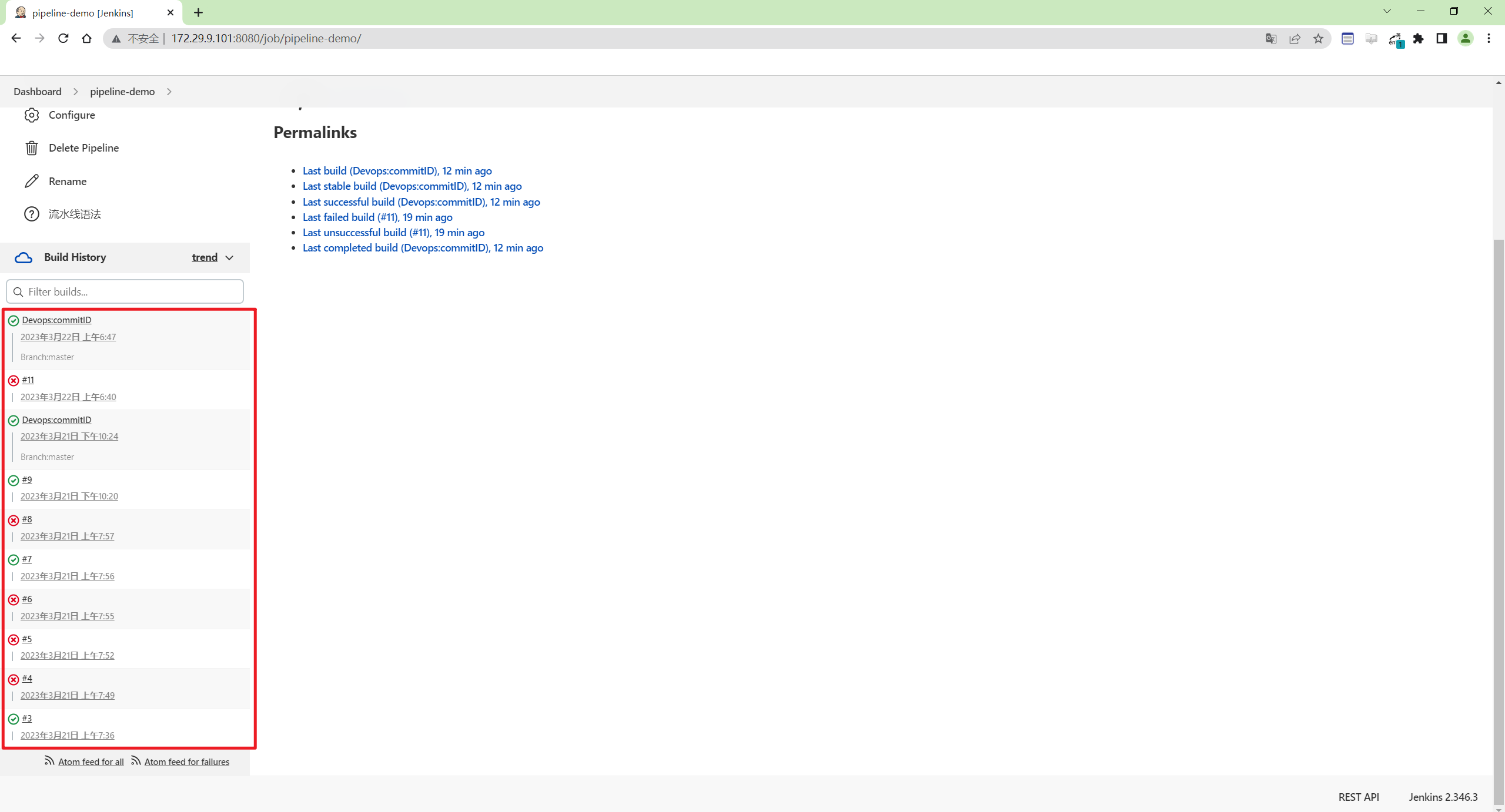Open Last stable build permalink

(x=412, y=186)
